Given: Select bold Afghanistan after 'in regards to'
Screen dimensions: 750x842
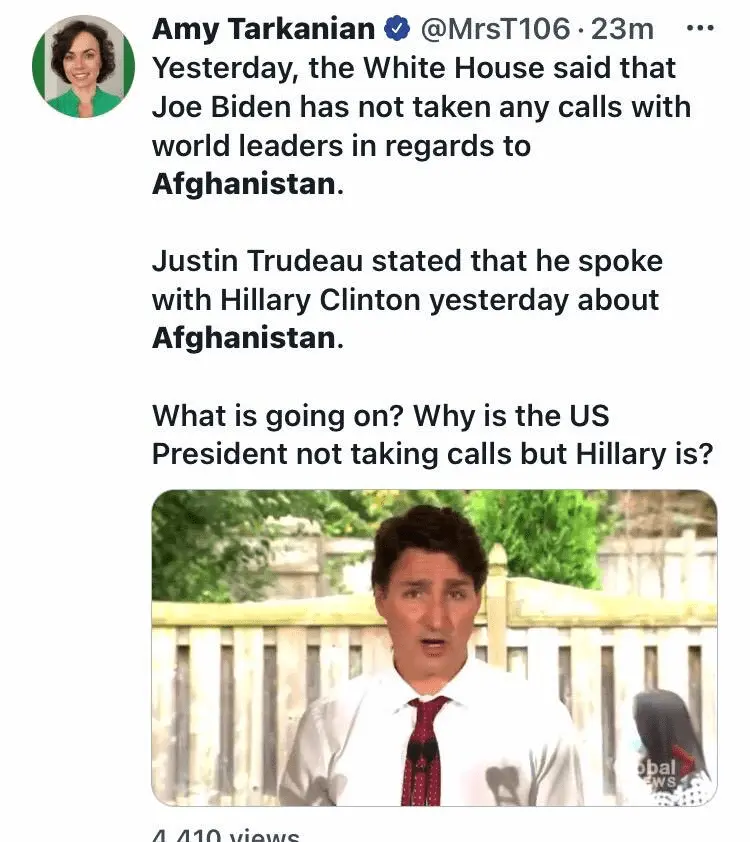Looking at the screenshot, I should 244,184.
